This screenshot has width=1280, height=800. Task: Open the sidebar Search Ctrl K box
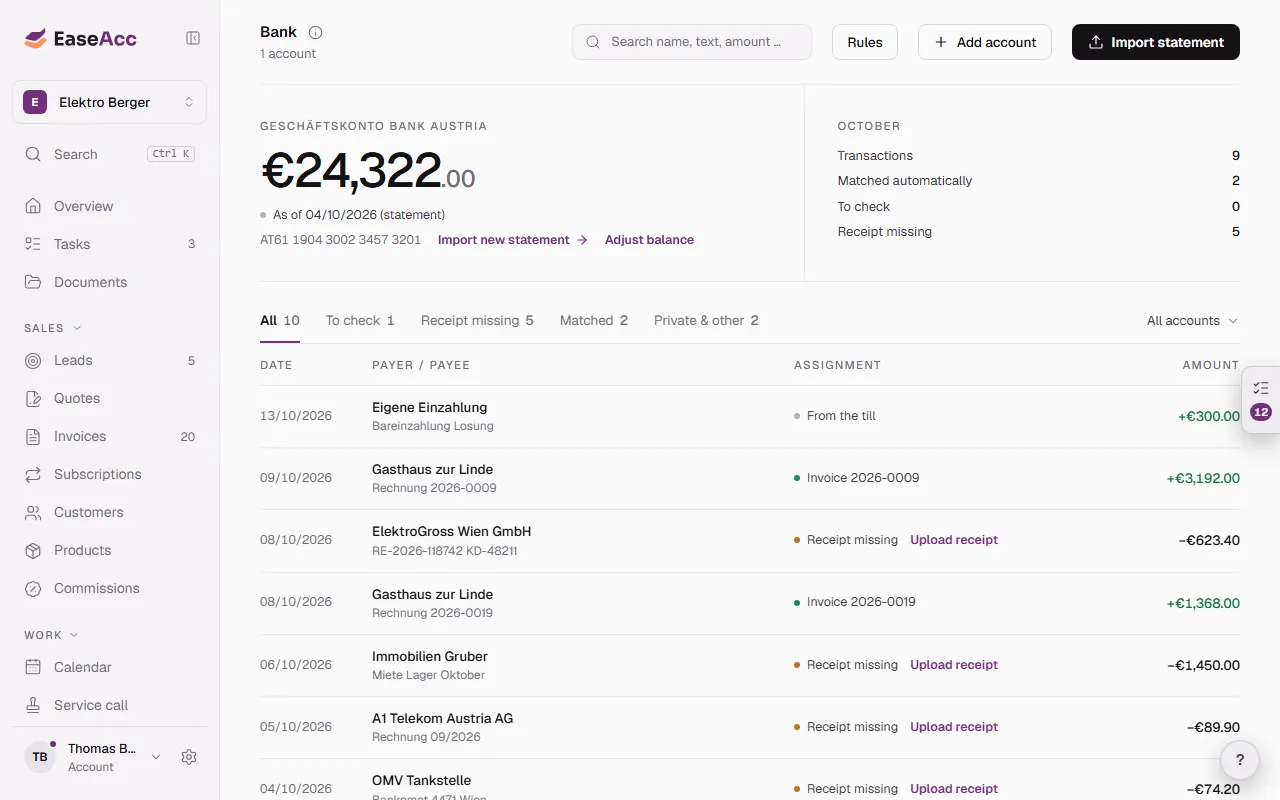coord(110,154)
